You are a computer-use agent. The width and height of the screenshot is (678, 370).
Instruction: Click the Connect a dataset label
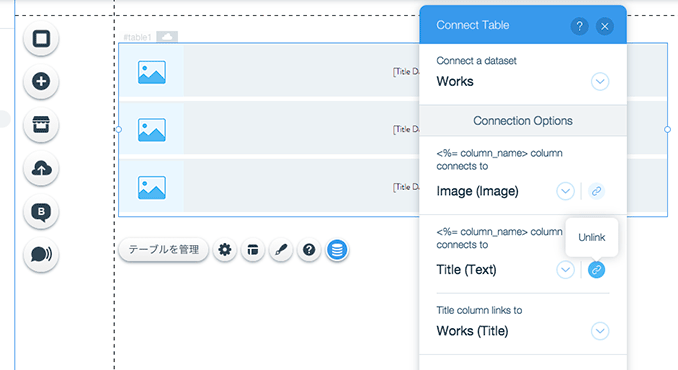(x=476, y=61)
